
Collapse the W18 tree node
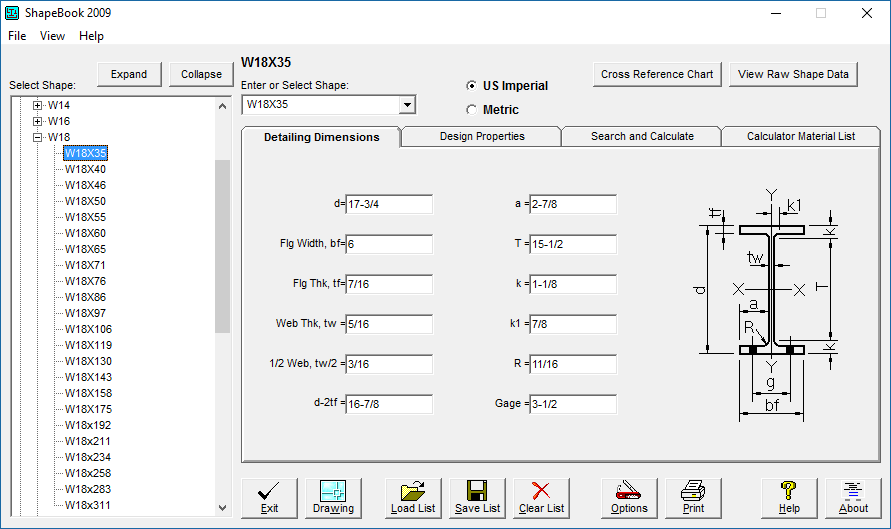pyautogui.click(x=38, y=137)
